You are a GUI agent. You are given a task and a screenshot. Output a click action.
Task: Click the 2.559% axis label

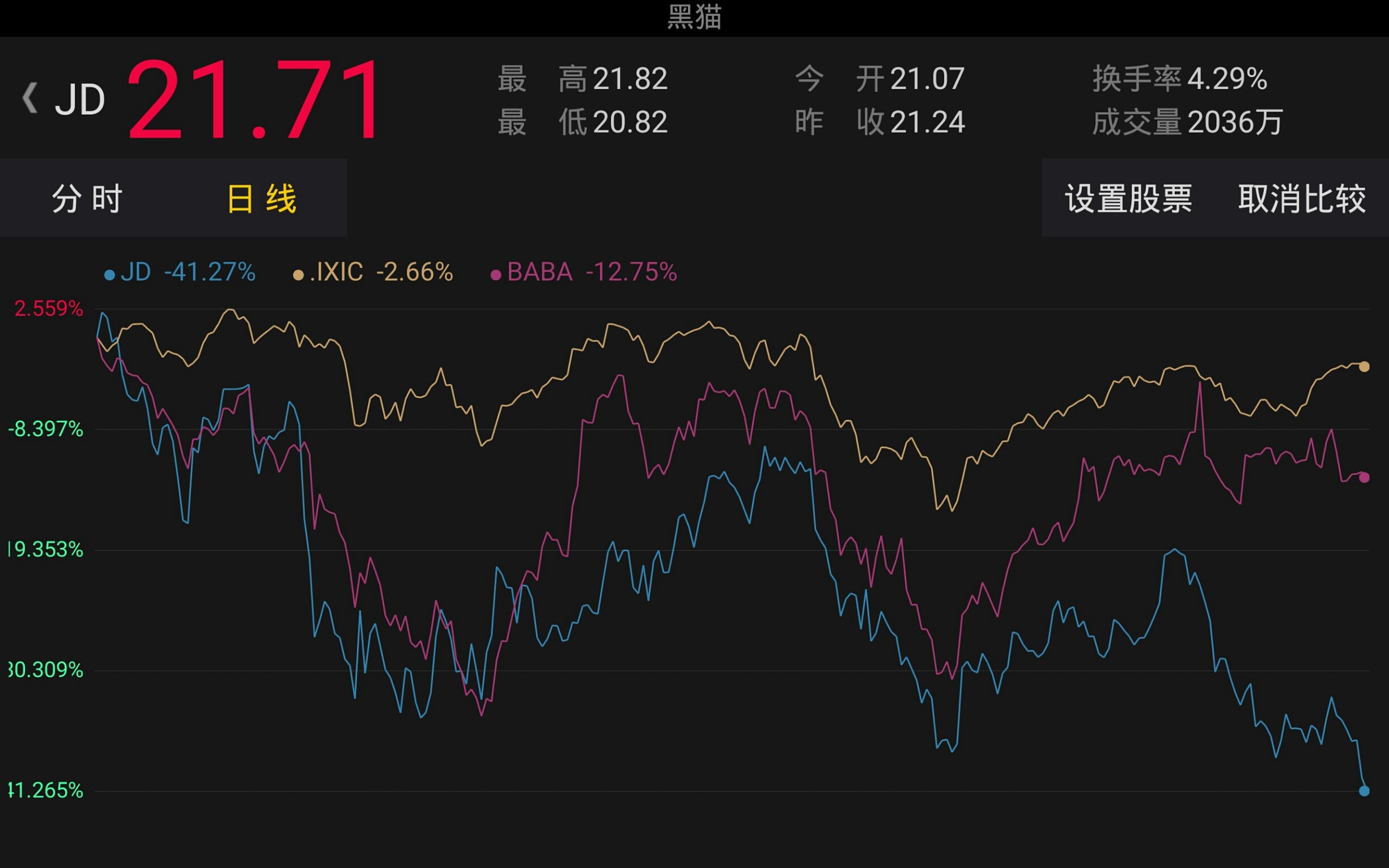point(49,309)
